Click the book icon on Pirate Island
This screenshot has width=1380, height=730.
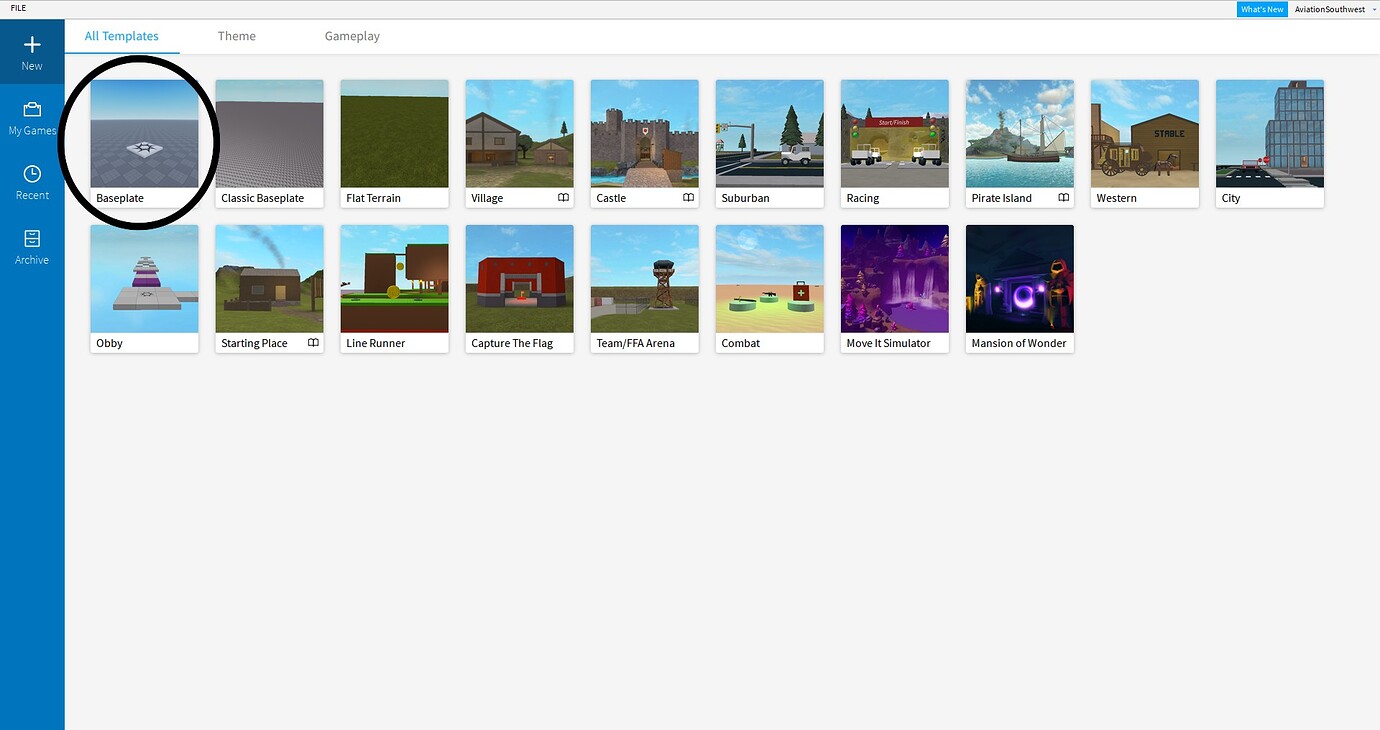1063,198
